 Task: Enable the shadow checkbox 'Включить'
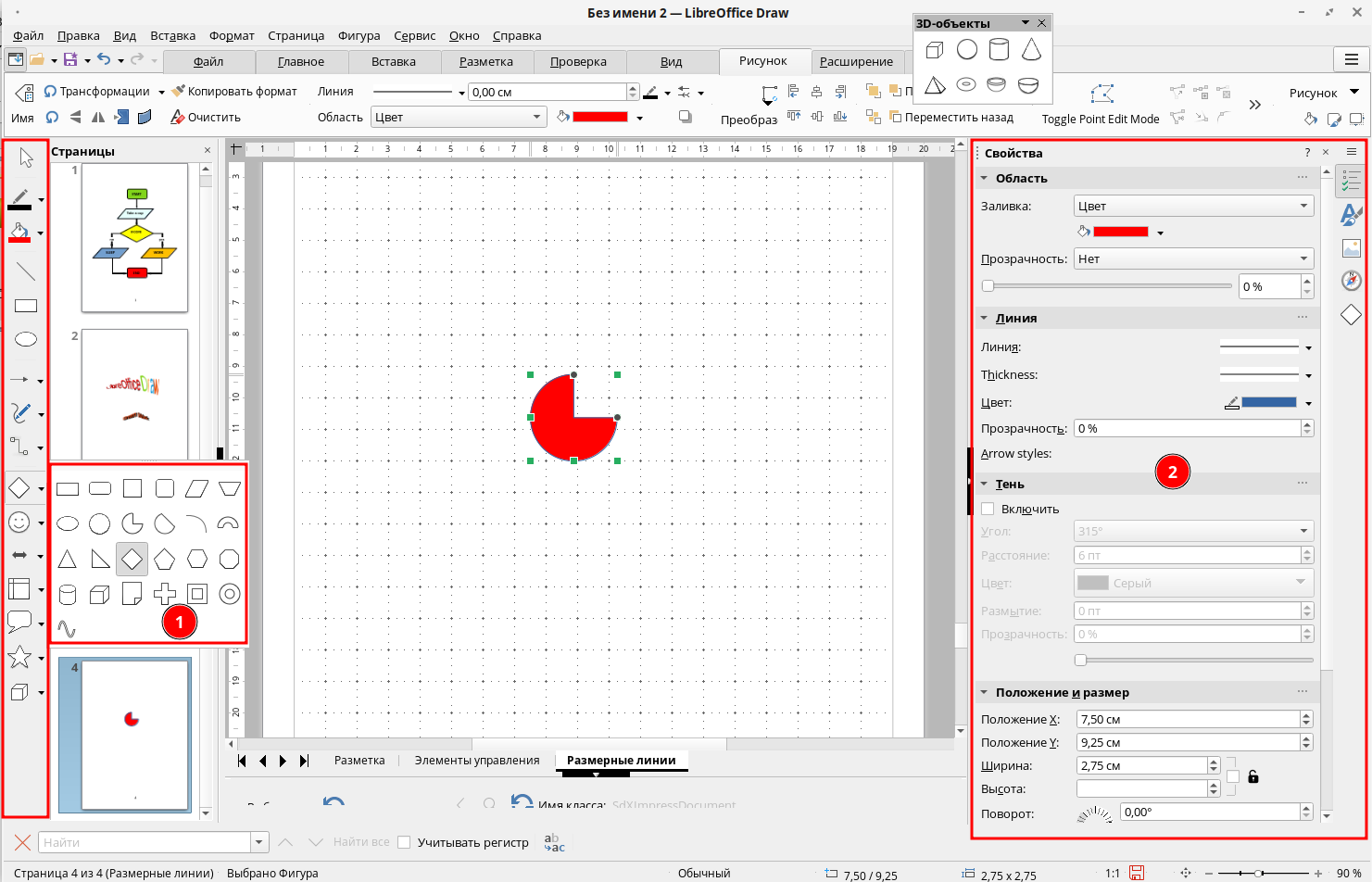click(x=988, y=509)
